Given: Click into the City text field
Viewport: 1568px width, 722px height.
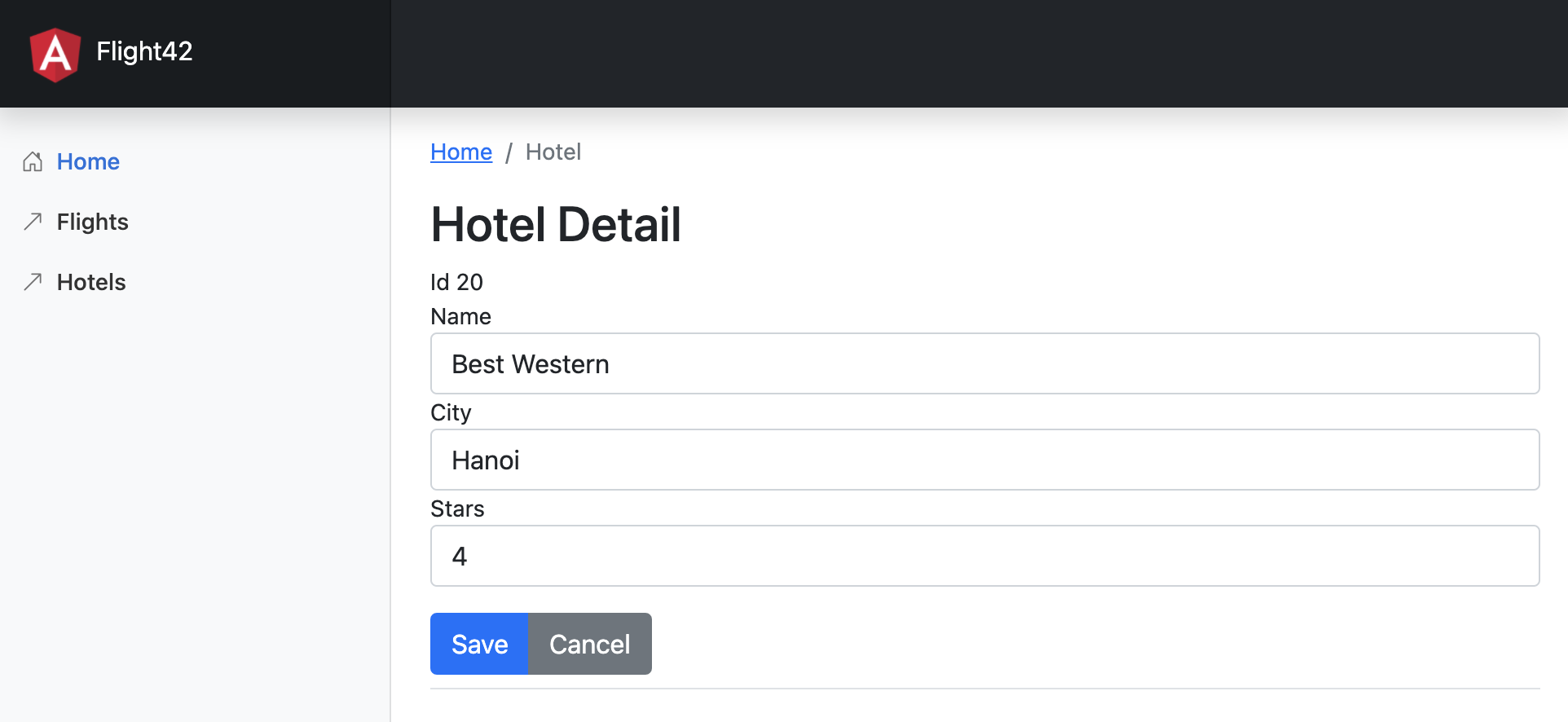Looking at the screenshot, I should 984,460.
